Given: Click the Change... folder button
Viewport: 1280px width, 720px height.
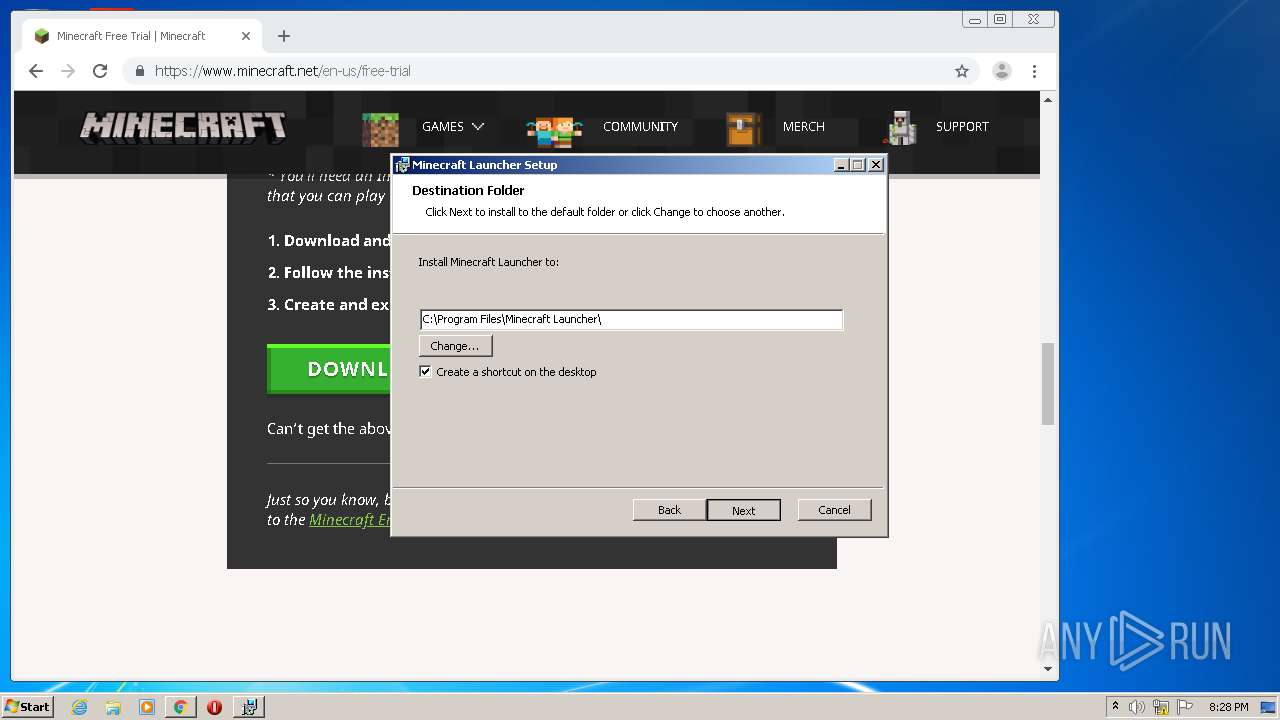Looking at the screenshot, I should pyautogui.click(x=455, y=346).
